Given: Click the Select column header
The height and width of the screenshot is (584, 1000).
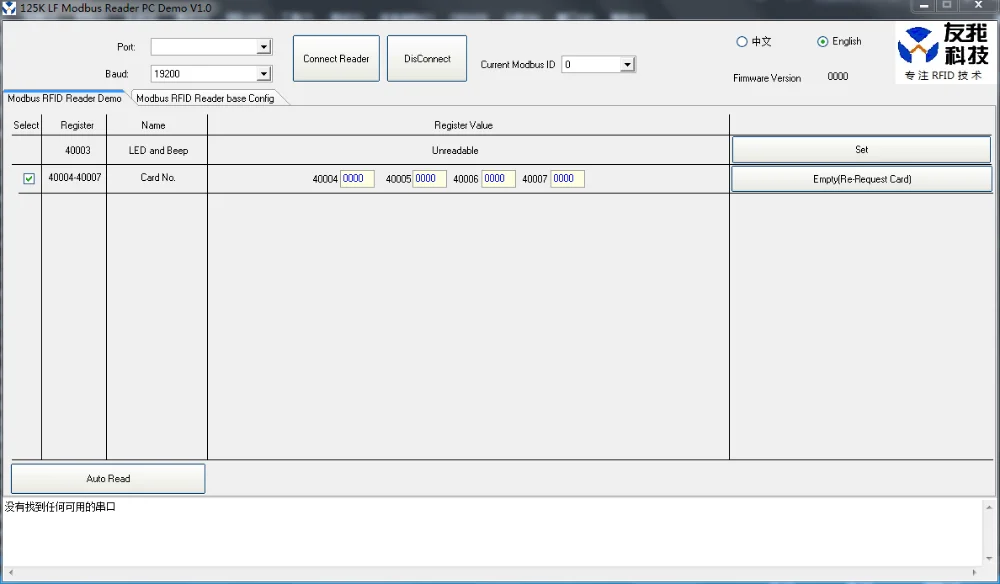Looking at the screenshot, I should pos(26,126).
